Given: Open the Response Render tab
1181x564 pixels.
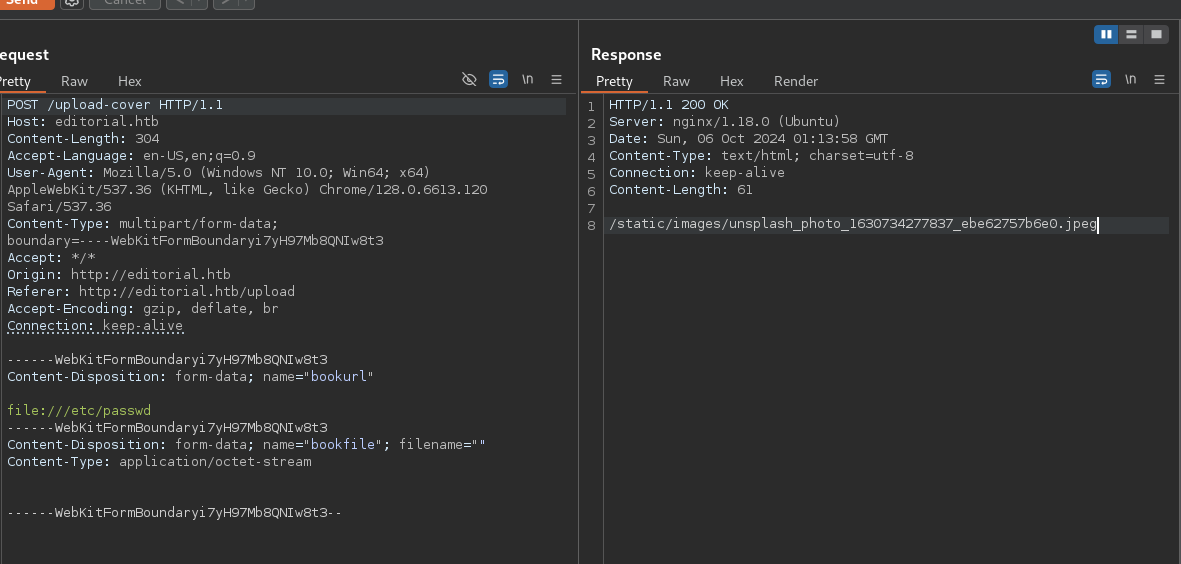Looking at the screenshot, I should 796,81.
